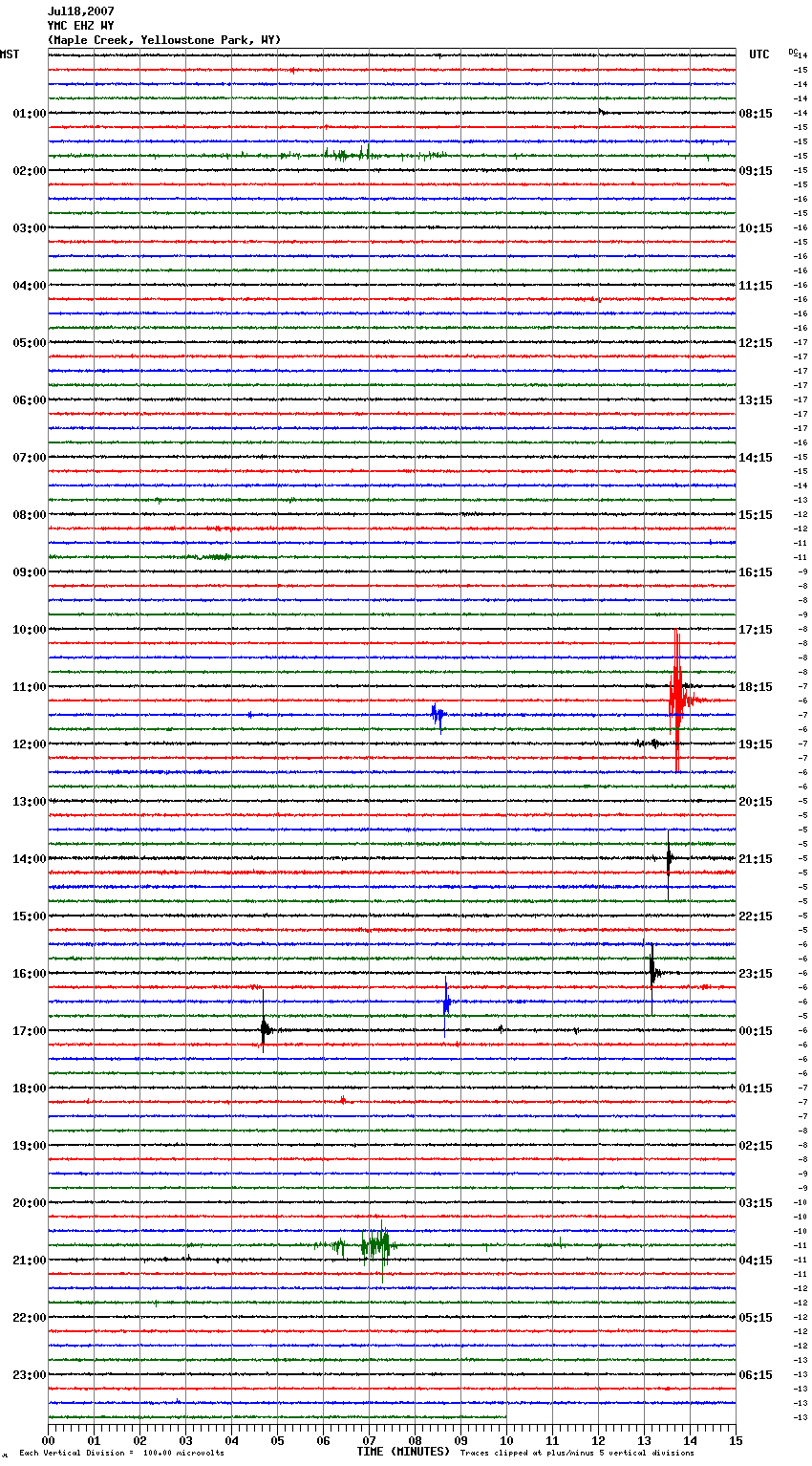Select the 05:00 MST time label
Screen dimensions: 812x1466
29,343
